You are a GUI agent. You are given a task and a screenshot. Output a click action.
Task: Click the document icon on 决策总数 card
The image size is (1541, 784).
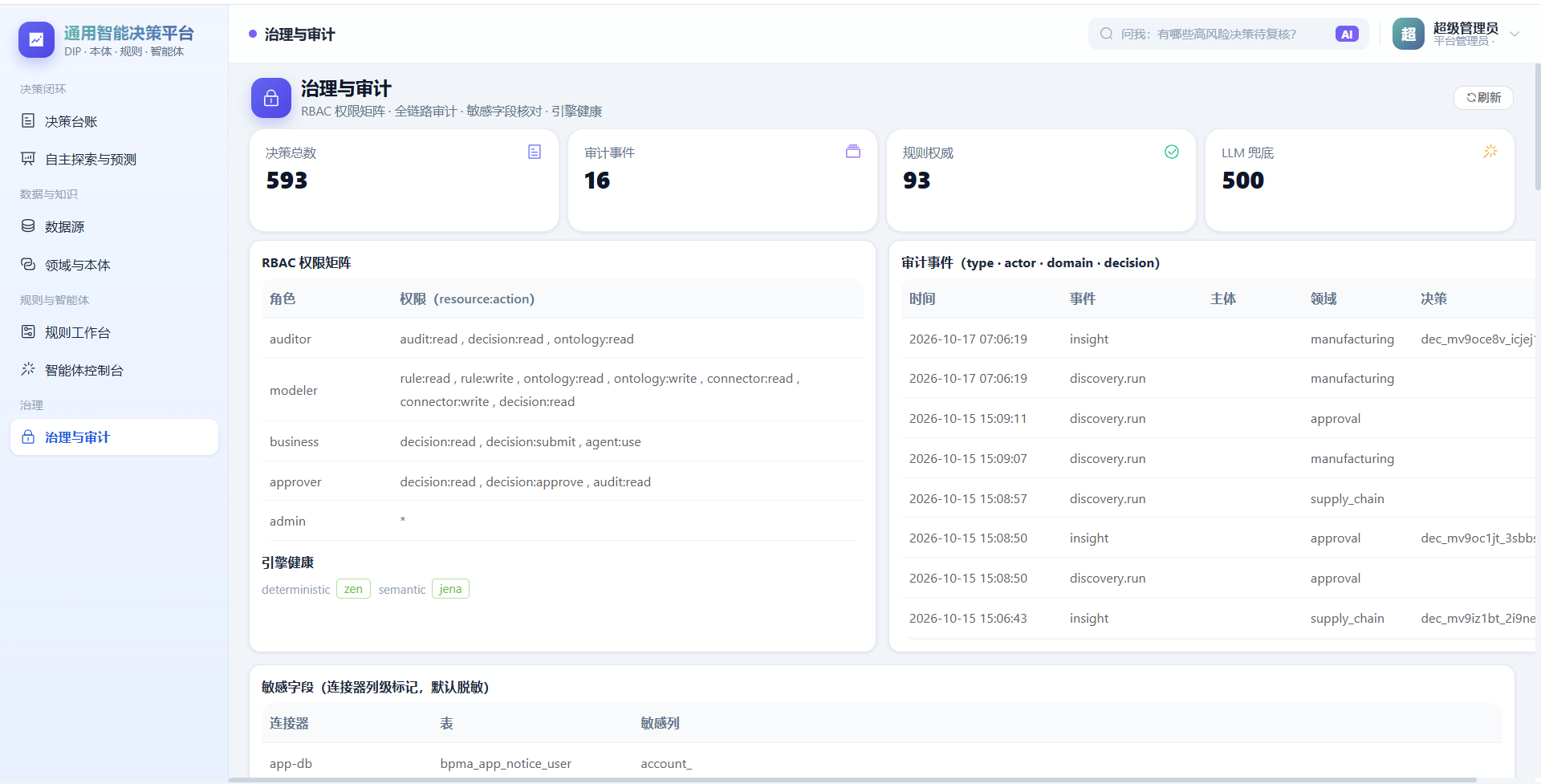click(535, 152)
